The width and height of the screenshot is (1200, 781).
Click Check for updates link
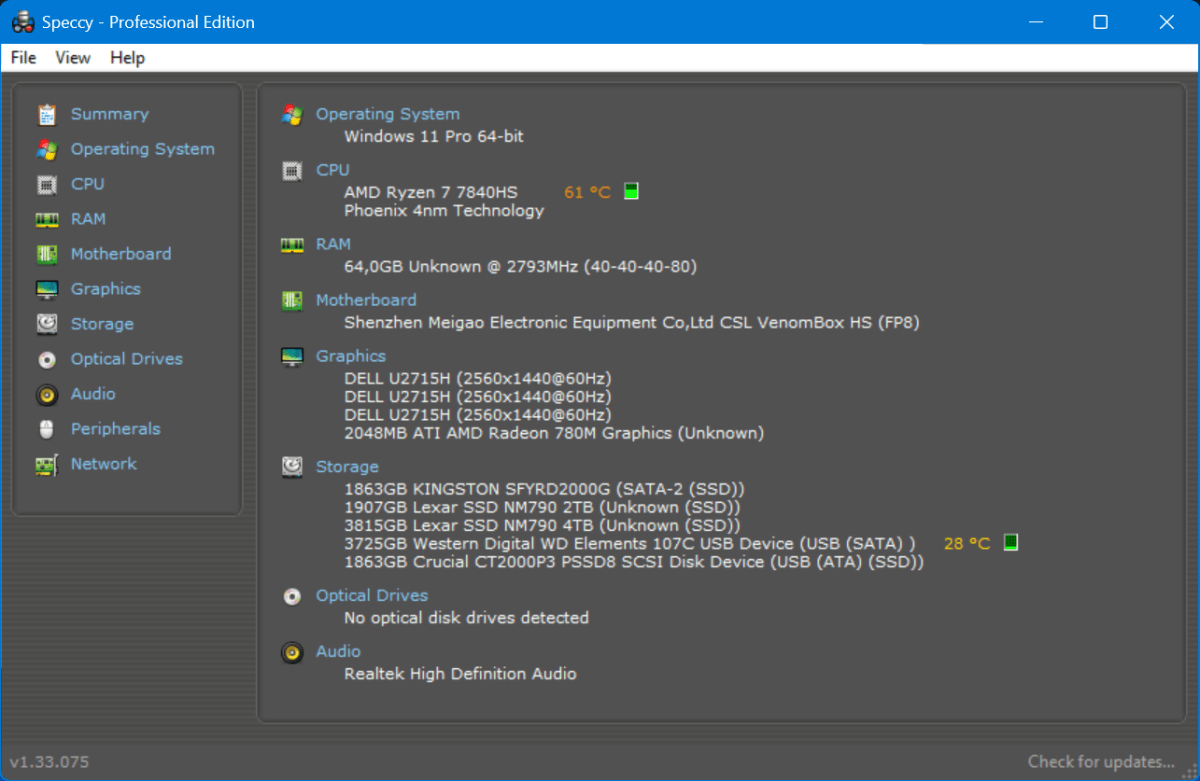[1101, 762]
